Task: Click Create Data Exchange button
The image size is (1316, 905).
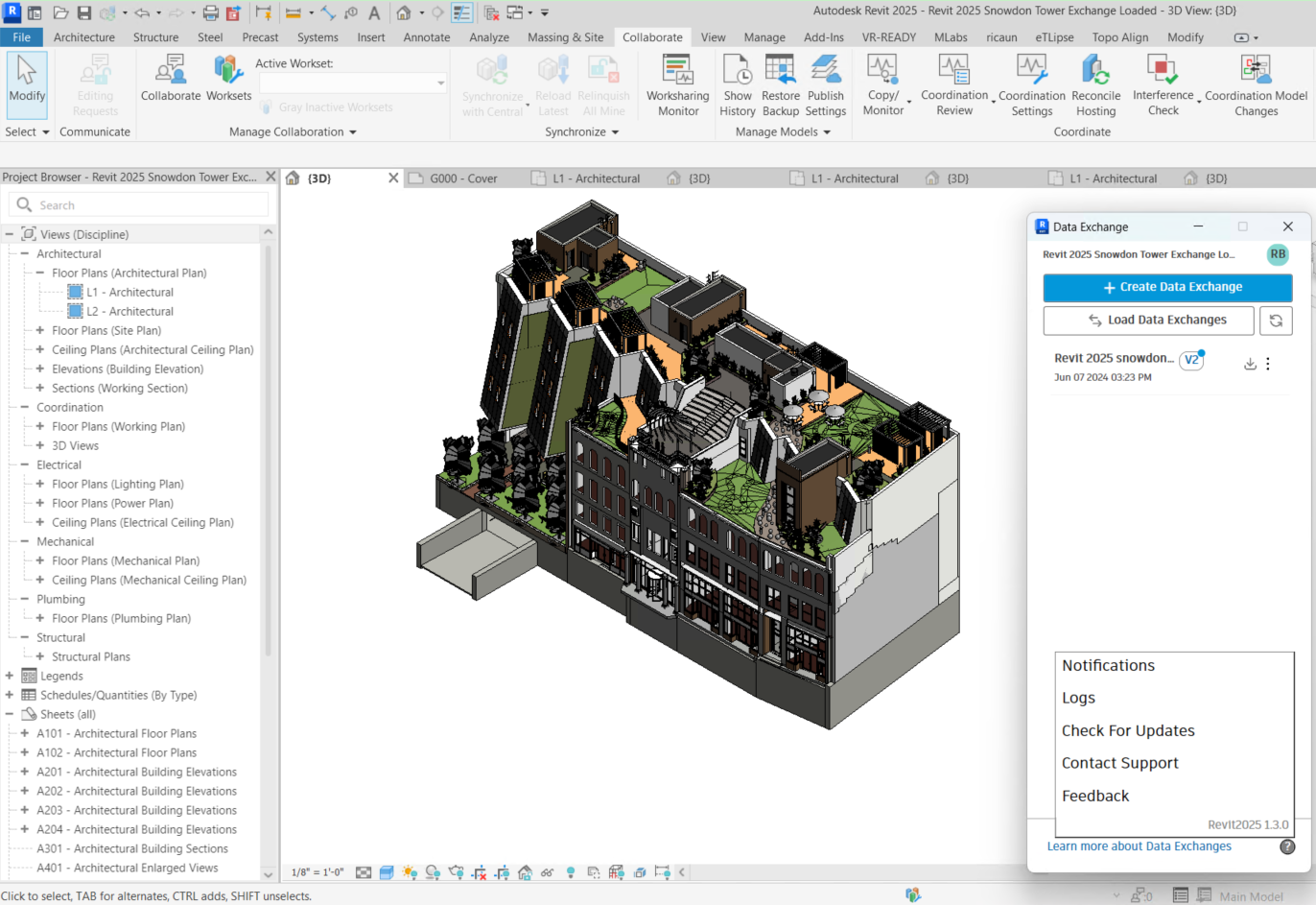Action: (x=1167, y=287)
